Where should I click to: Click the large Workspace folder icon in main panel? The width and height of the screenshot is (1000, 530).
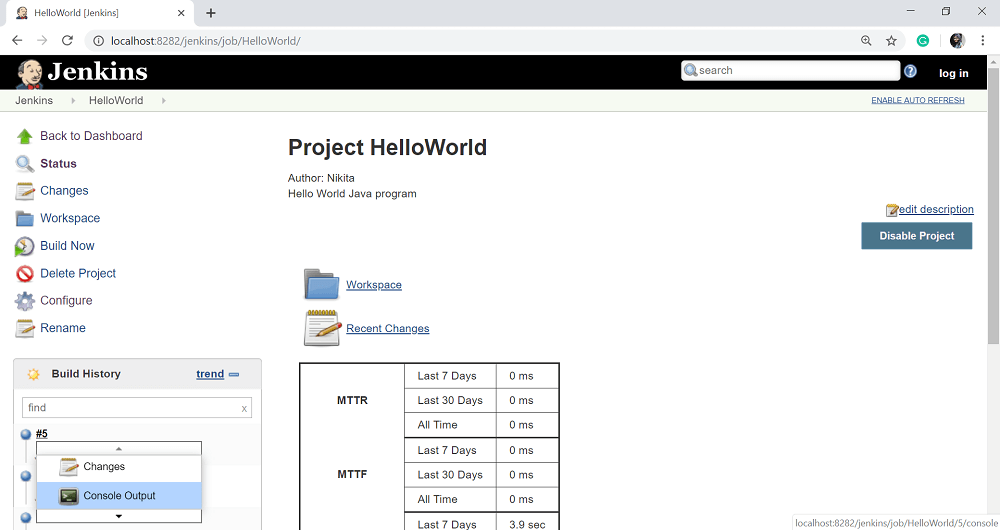click(321, 284)
